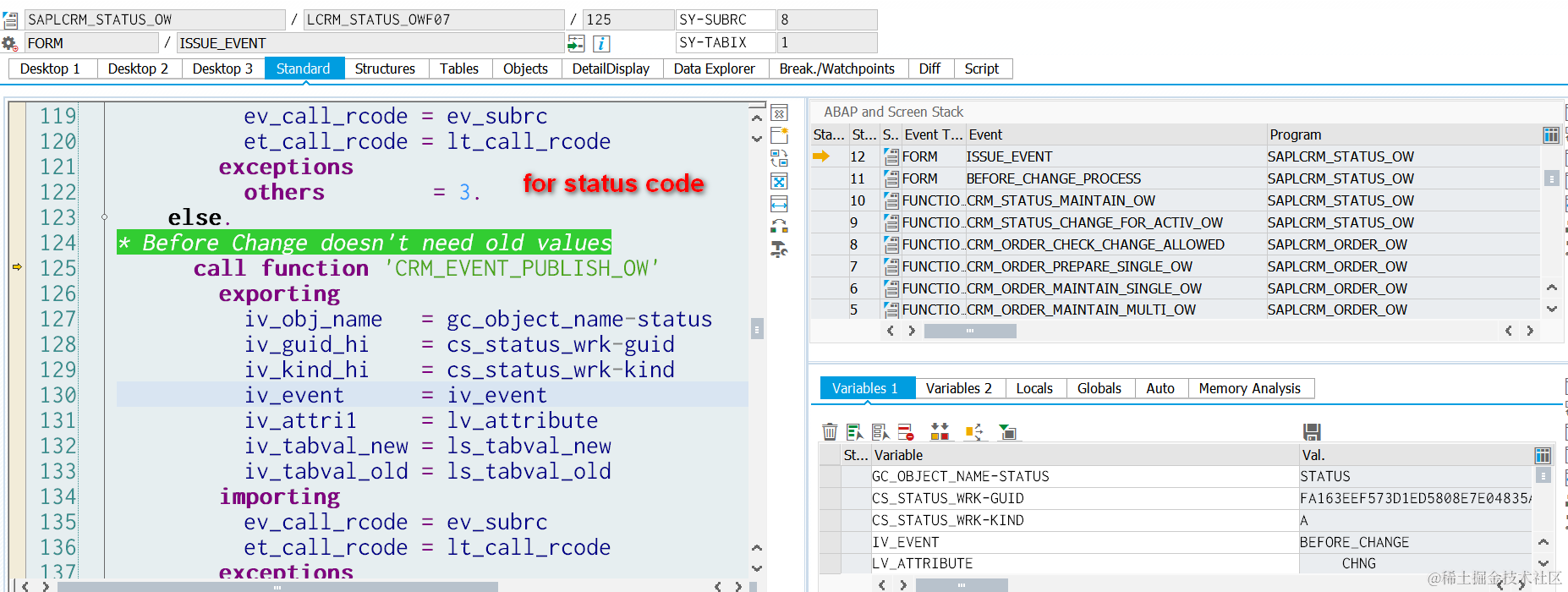Image resolution: width=1568 pixels, height=592 pixels.
Task: Open the blue info icon in header
Action: tap(601, 43)
